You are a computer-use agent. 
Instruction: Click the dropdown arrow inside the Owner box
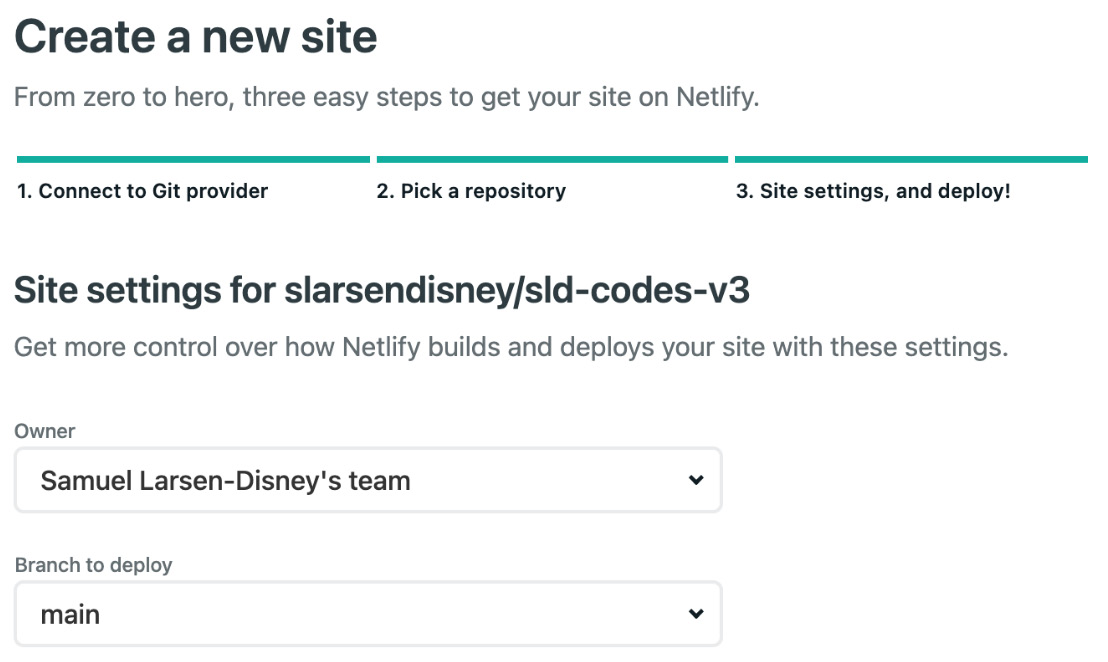[x=696, y=480]
